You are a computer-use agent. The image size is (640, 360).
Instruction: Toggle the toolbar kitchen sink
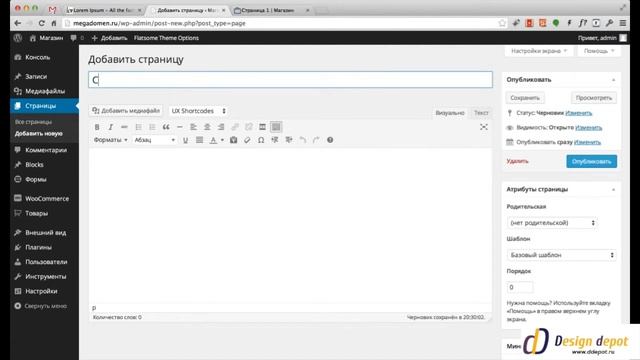coord(276,127)
